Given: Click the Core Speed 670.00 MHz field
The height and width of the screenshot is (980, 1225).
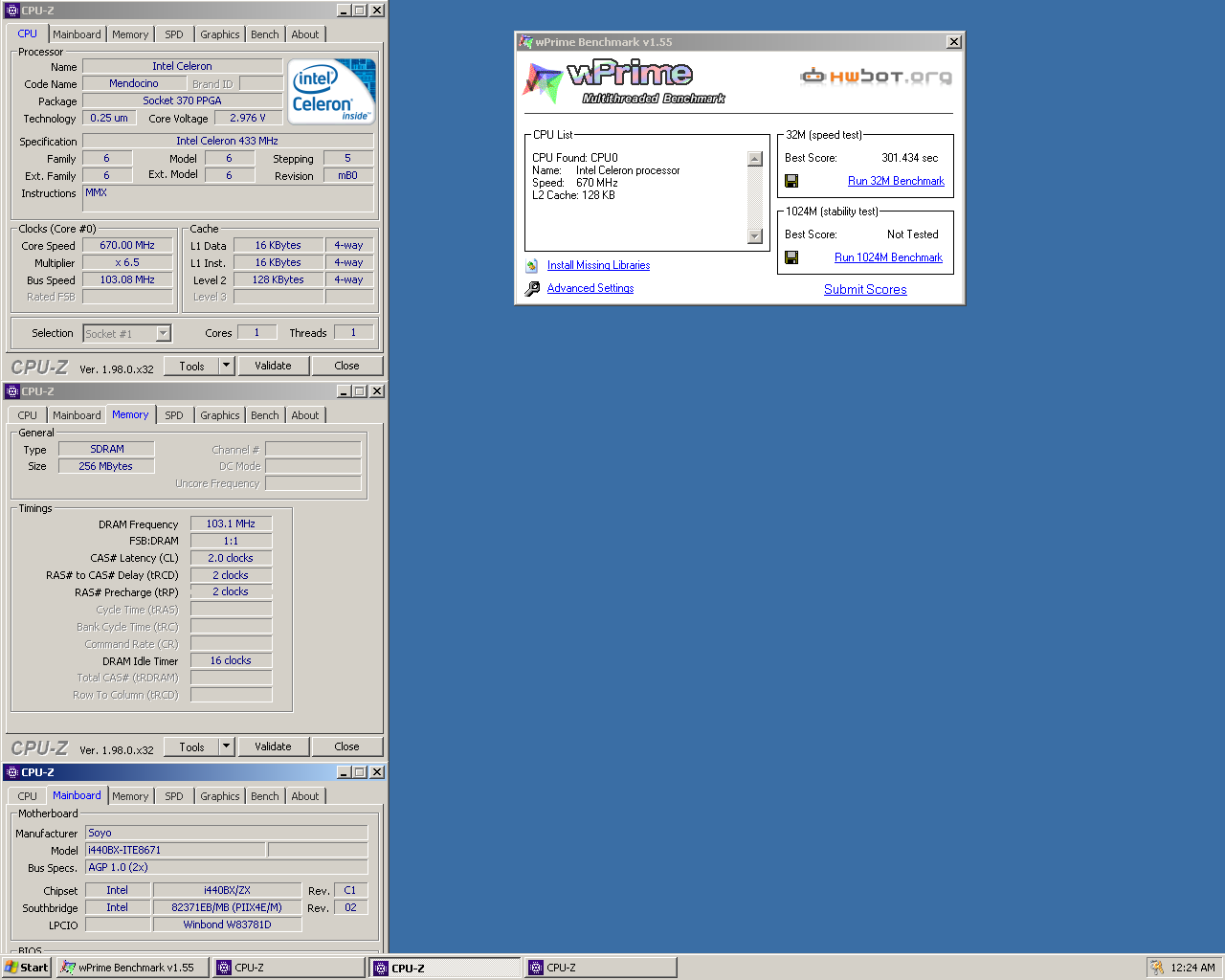Looking at the screenshot, I should (127, 245).
